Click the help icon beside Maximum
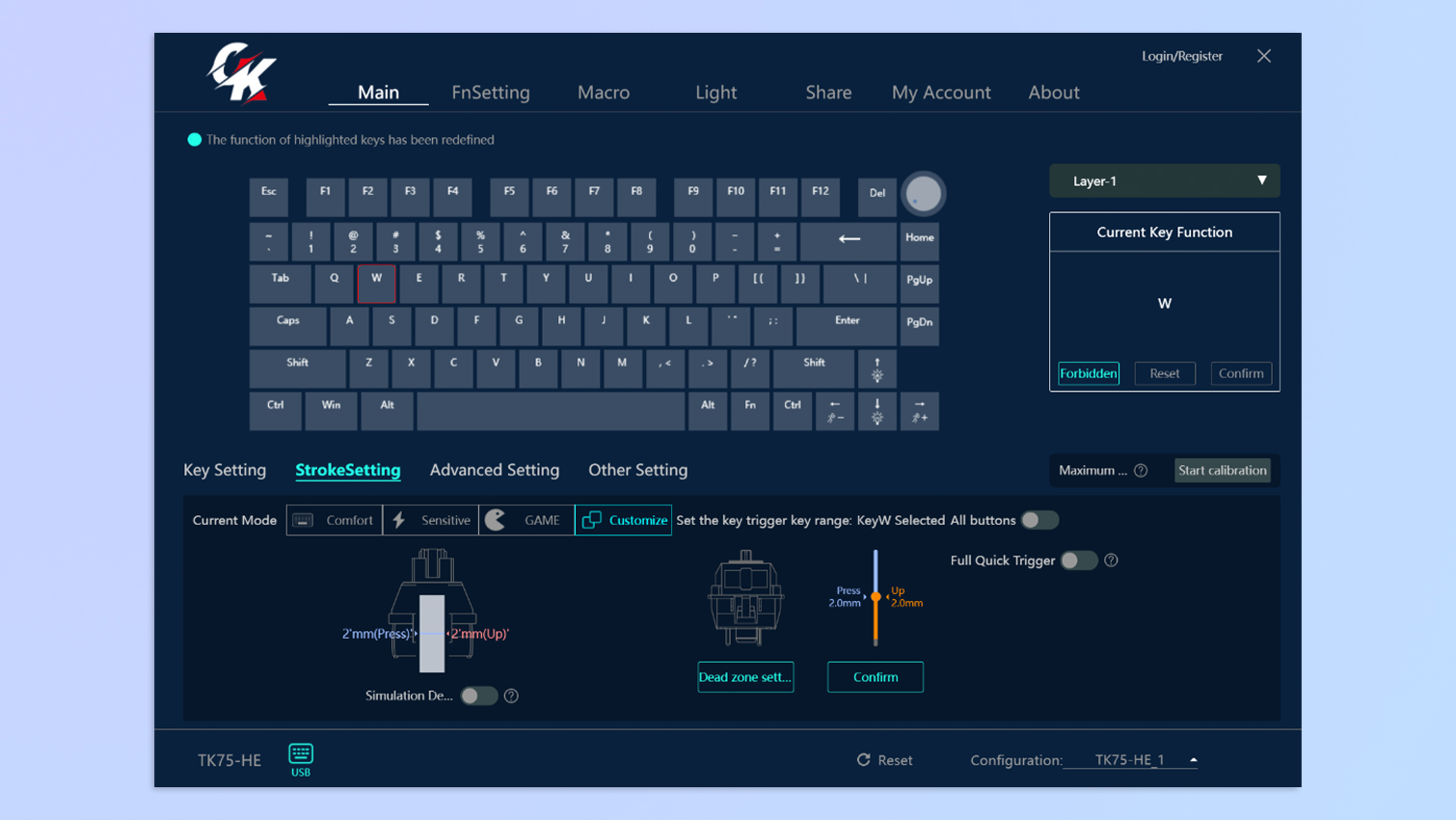The image size is (1456, 820). tap(1141, 471)
